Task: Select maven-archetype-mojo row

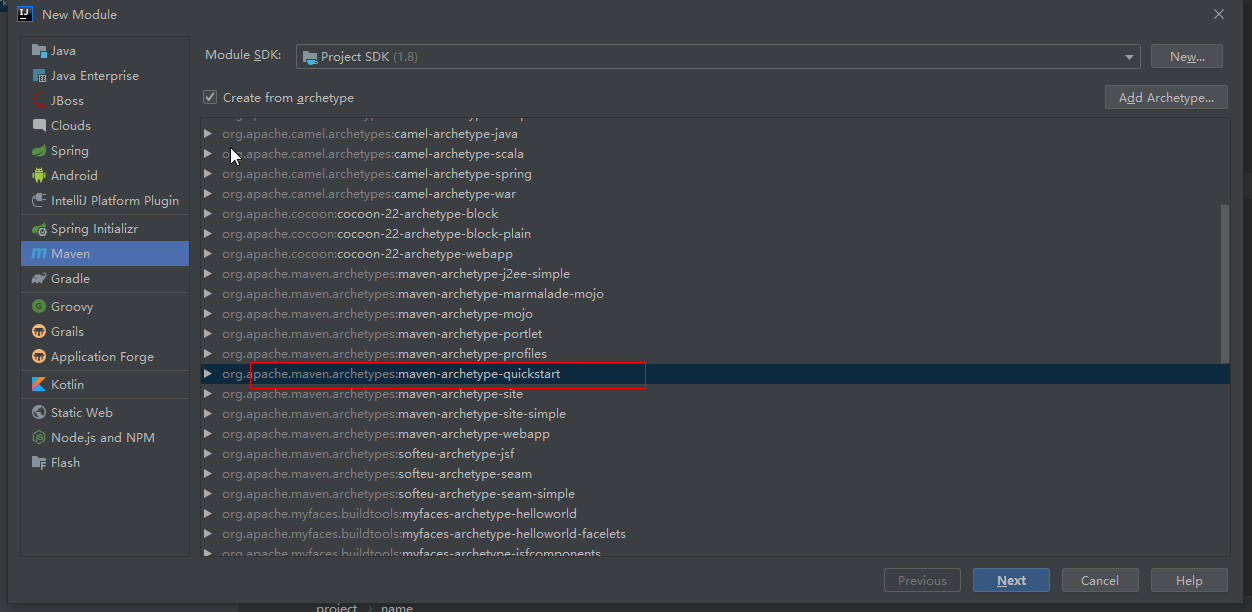Action: click(715, 314)
